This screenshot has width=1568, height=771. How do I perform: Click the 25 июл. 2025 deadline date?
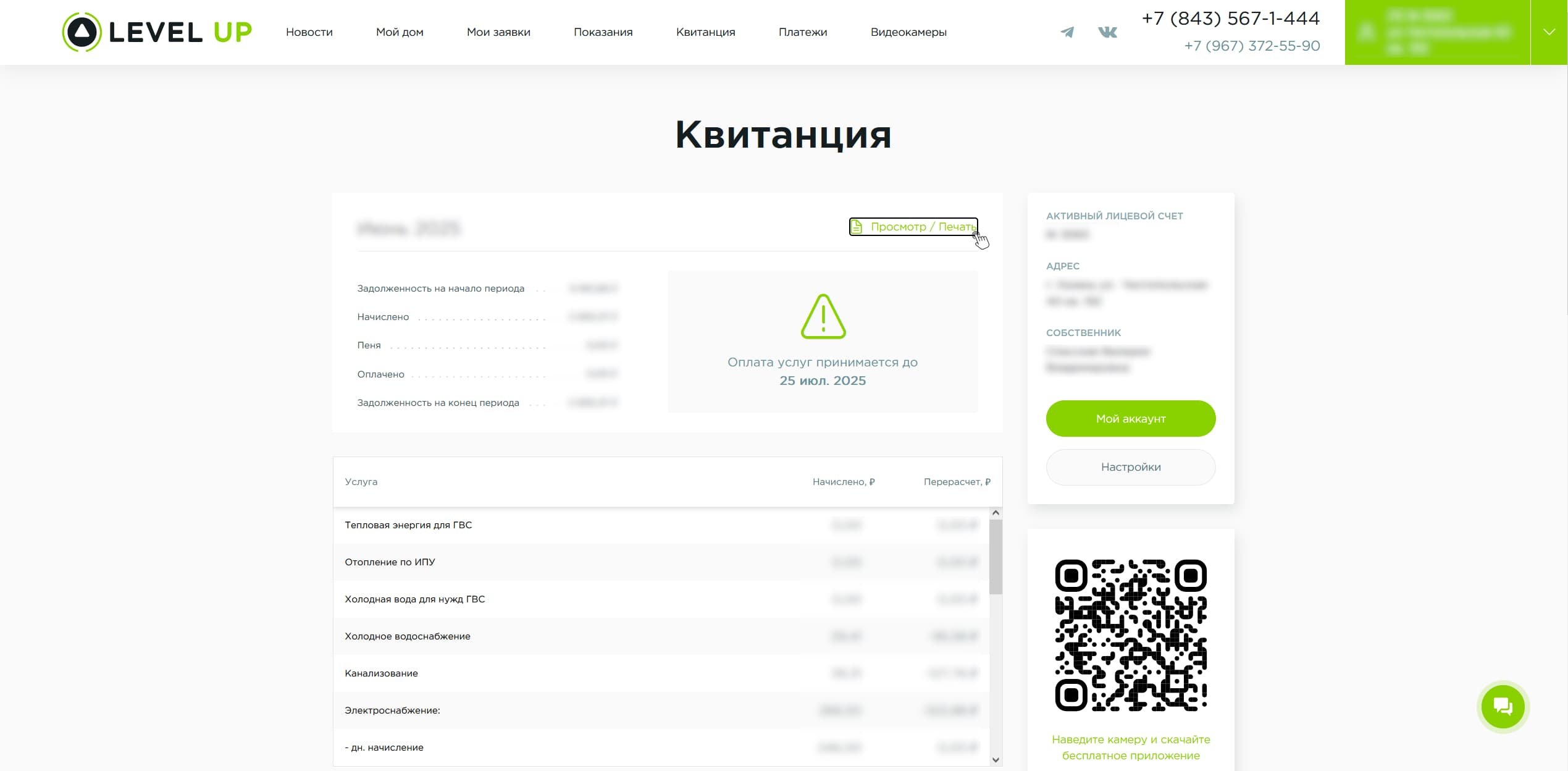[823, 381]
